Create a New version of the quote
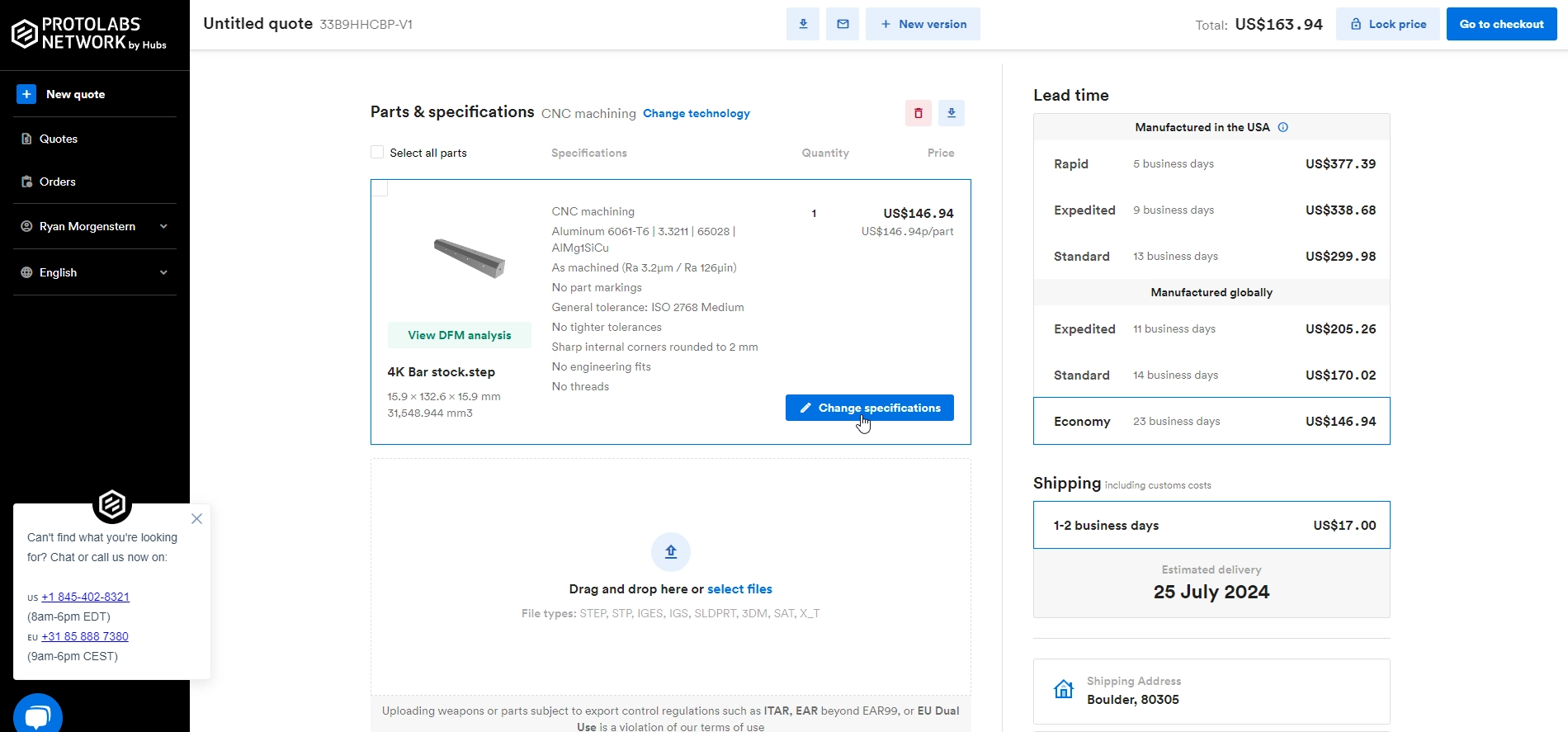Screen dimensions: 1568x732 tap(923, 24)
